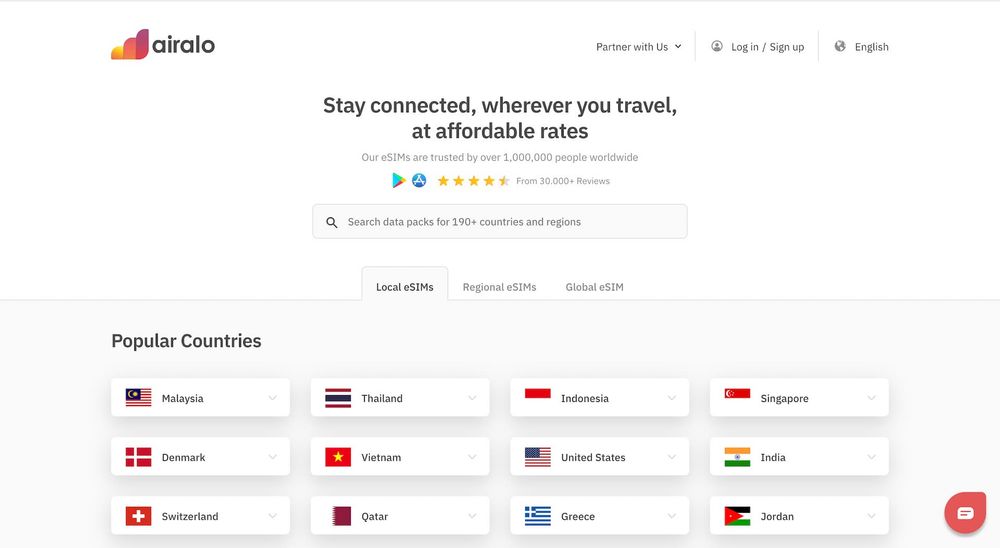The image size is (1000, 548).
Task: Expand the United States chevron
Action: click(671, 457)
